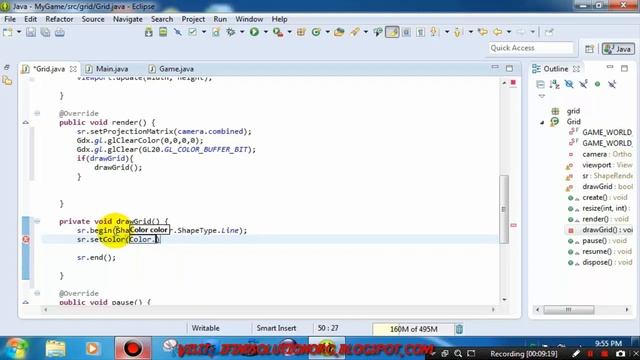Screen dimensions: 640x360
Task: Open the Navigate menu
Action: point(127,19)
